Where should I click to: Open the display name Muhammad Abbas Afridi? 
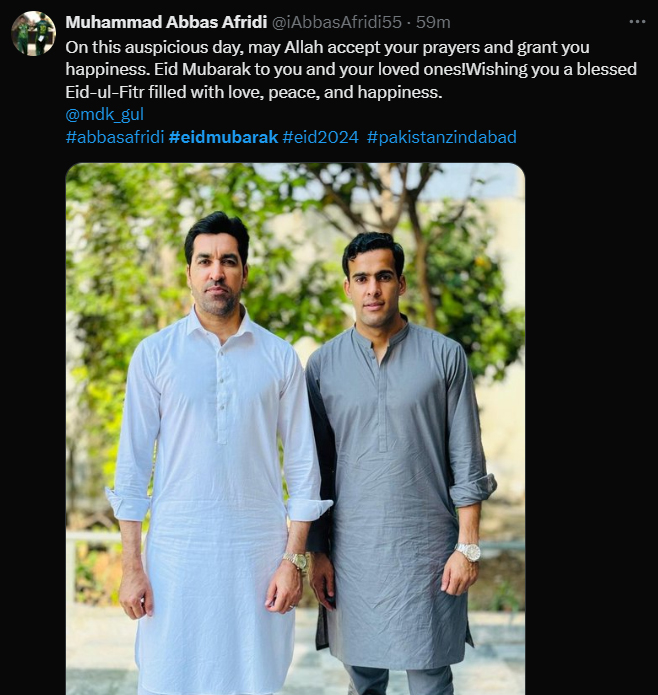pos(166,22)
